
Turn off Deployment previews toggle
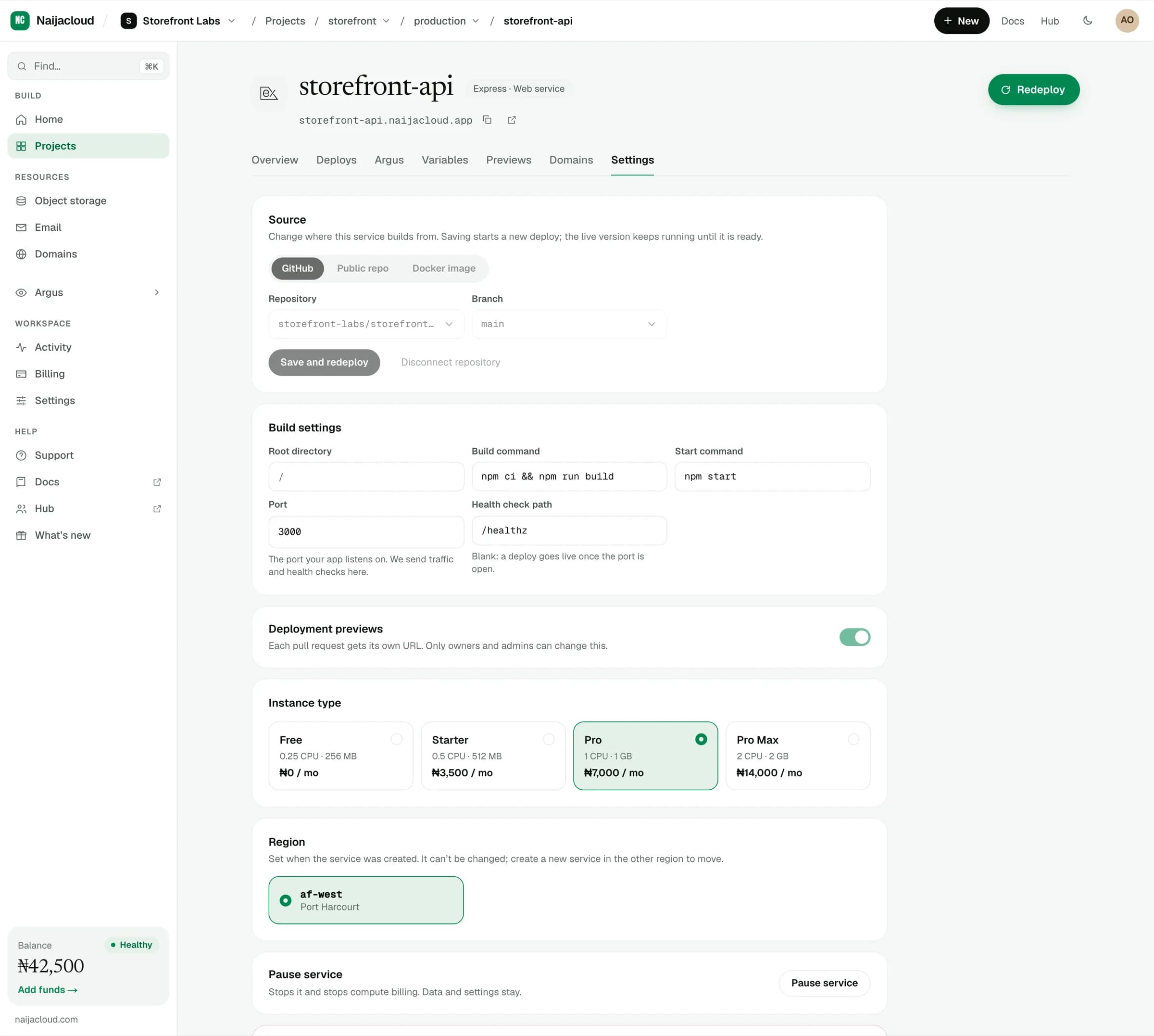854,637
